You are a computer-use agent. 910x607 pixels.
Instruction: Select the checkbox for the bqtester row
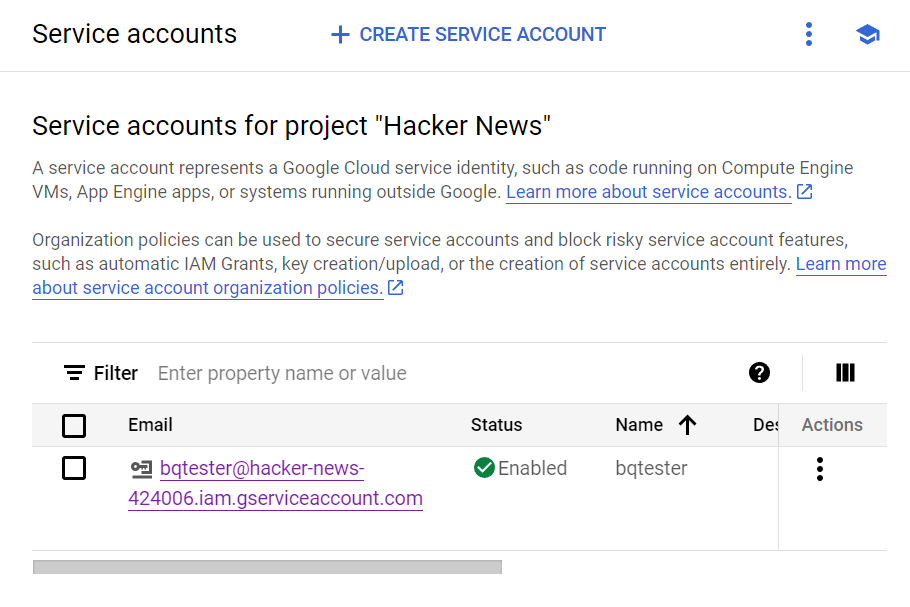(73, 468)
